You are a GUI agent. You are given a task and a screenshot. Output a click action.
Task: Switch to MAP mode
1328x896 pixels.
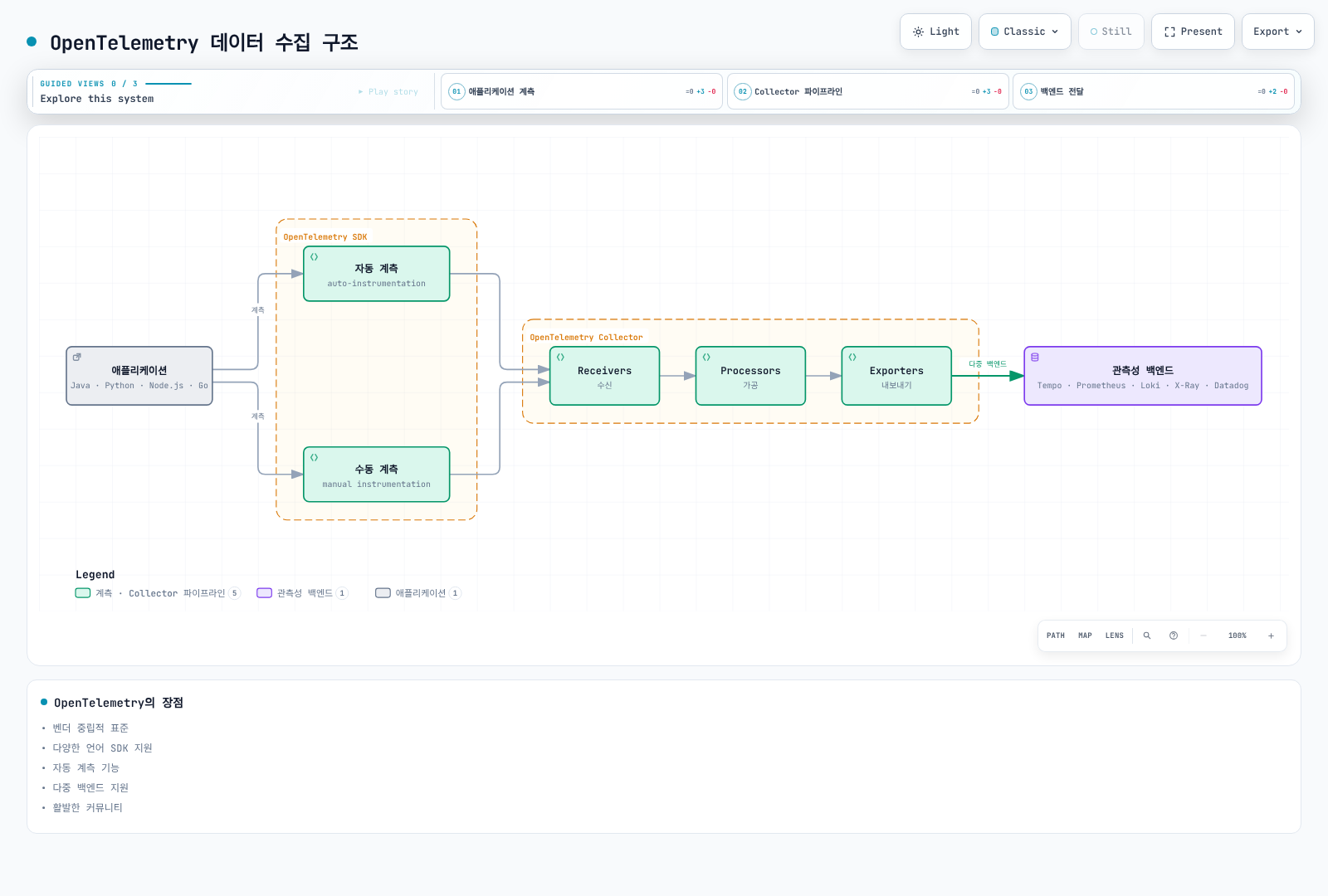pos(1085,635)
